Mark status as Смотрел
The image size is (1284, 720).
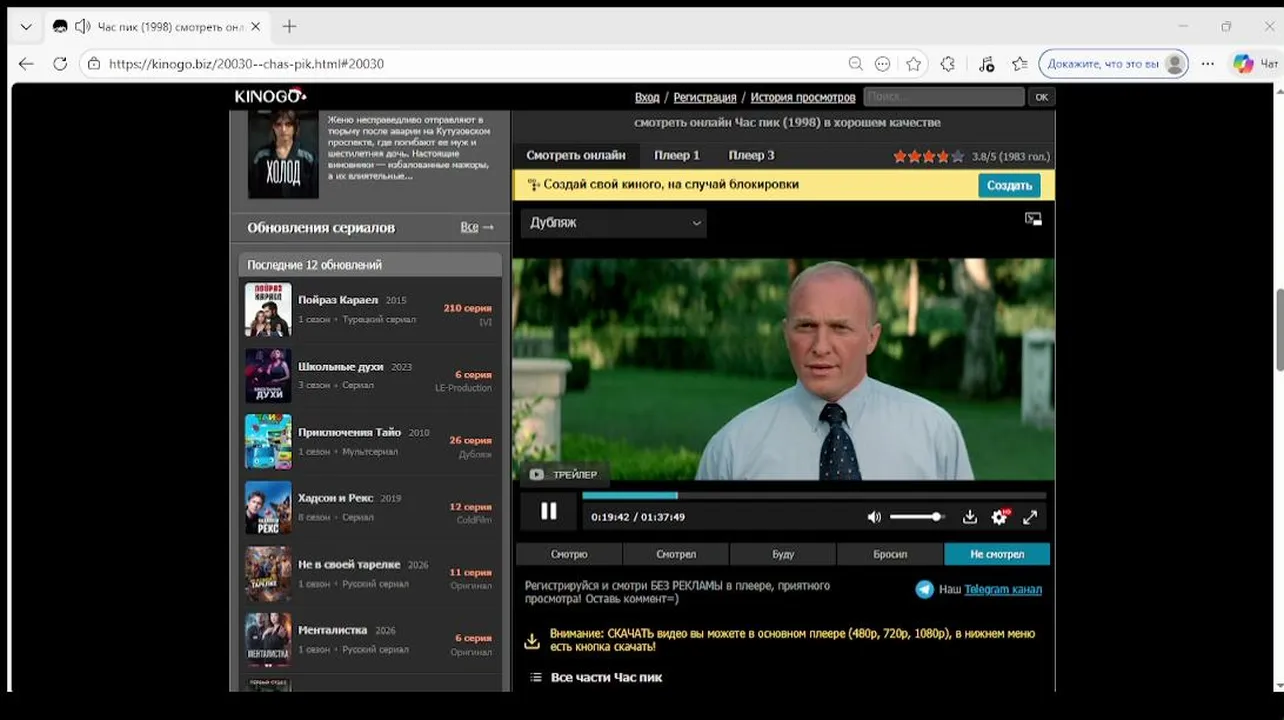(x=676, y=554)
